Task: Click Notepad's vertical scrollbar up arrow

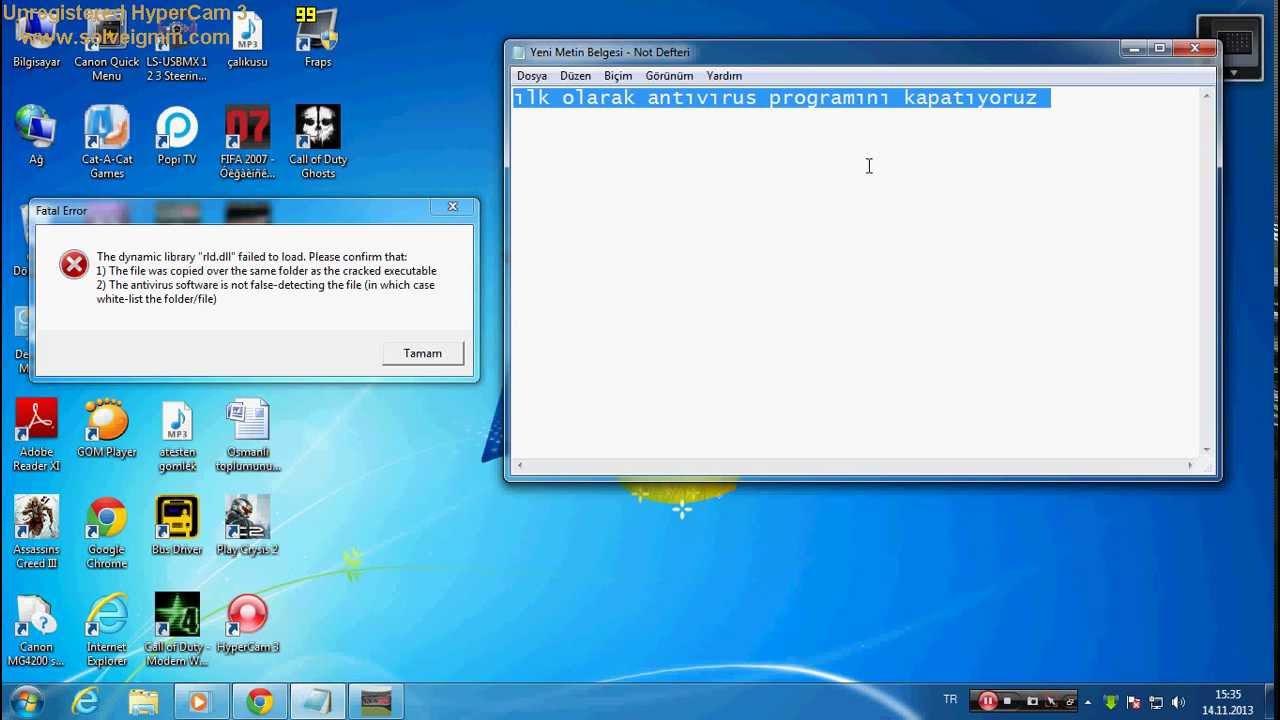Action: (x=1207, y=96)
